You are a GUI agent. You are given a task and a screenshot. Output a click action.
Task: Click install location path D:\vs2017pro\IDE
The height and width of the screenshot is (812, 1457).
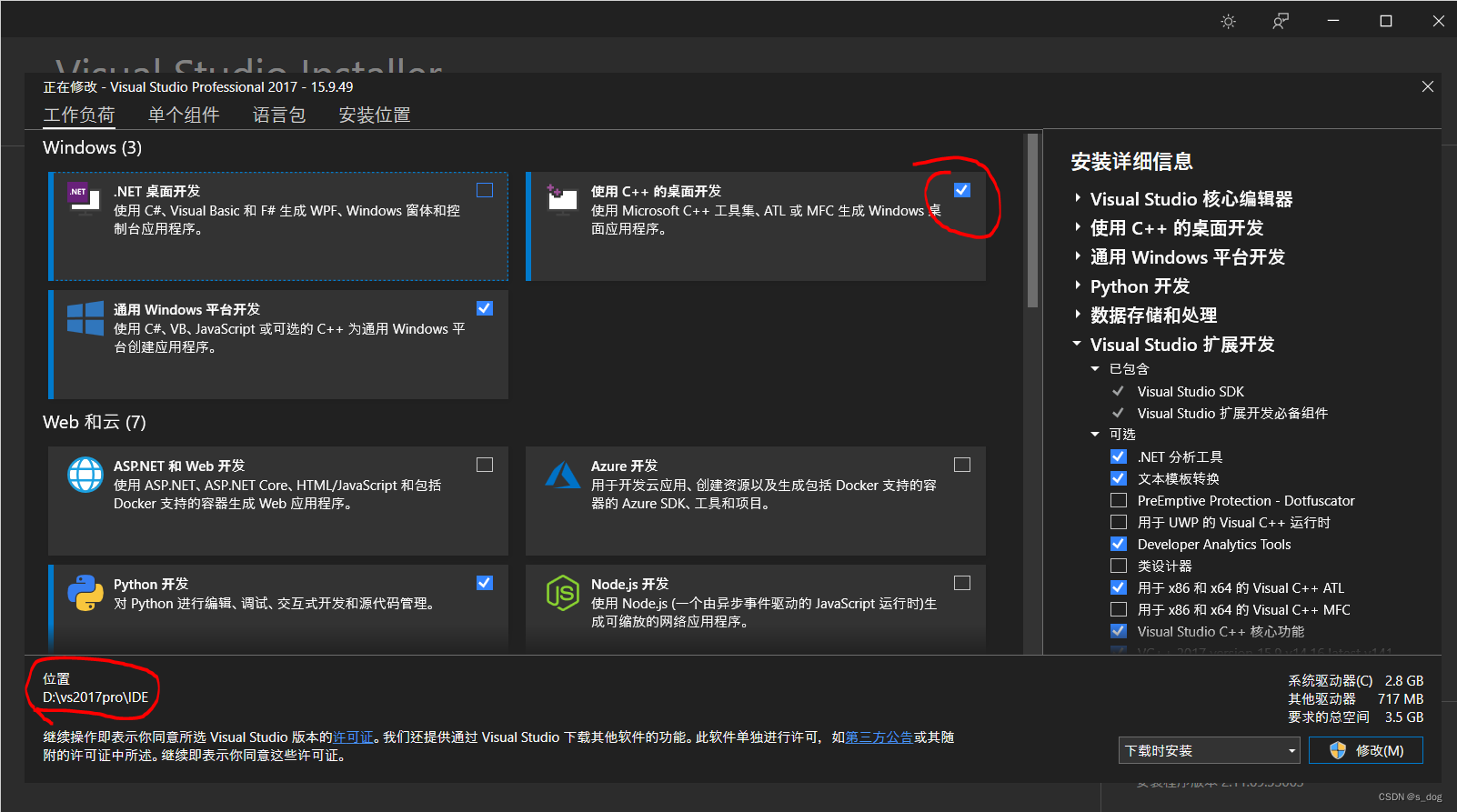(95, 697)
